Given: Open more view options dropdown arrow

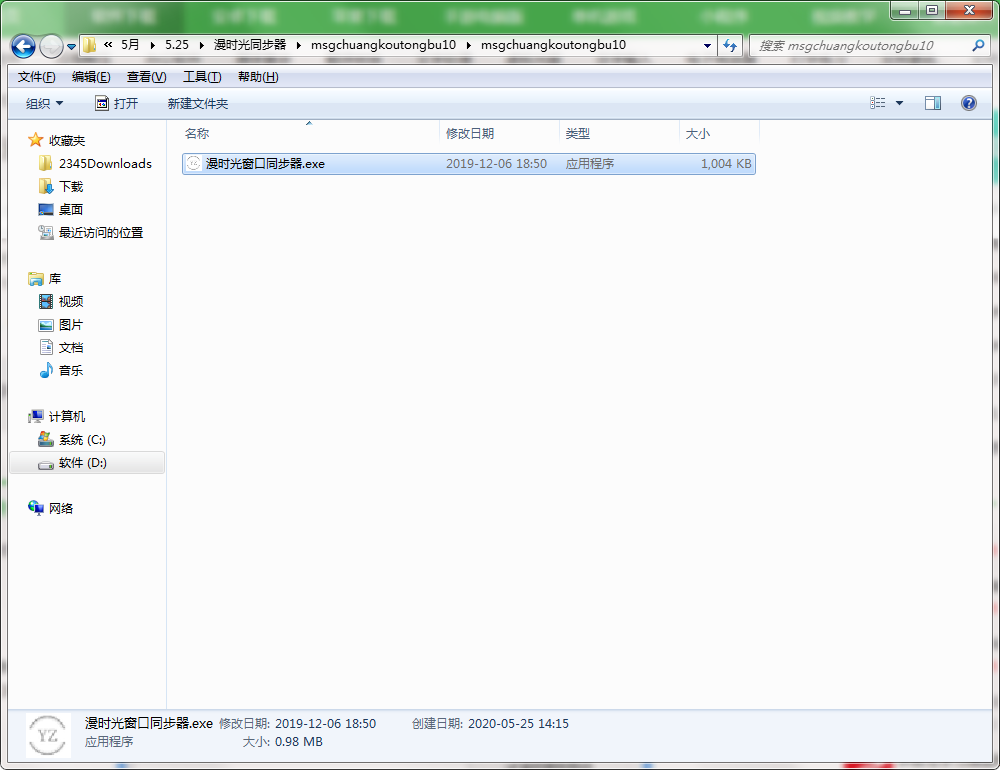Looking at the screenshot, I should point(899,103).
